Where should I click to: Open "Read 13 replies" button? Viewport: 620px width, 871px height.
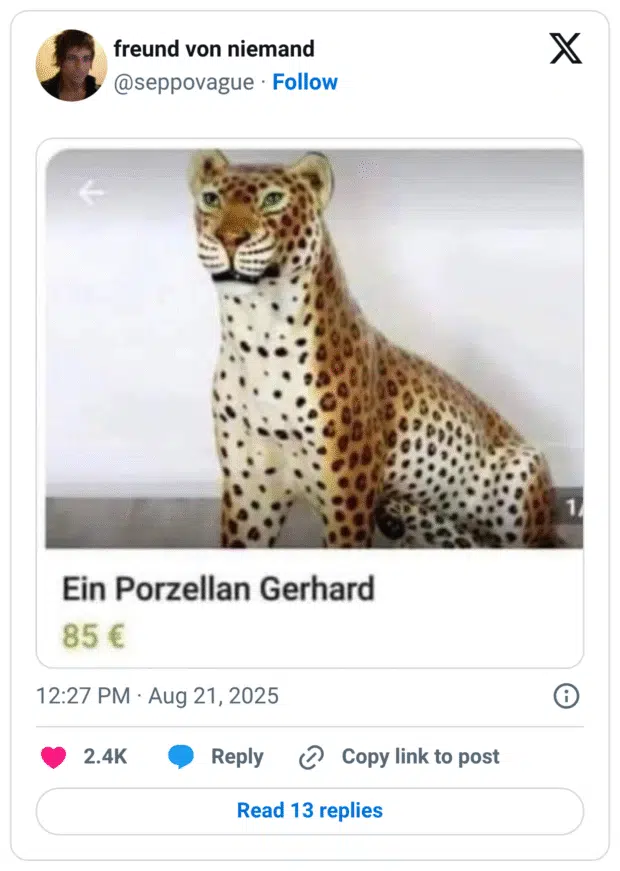[x=310, y=810]
